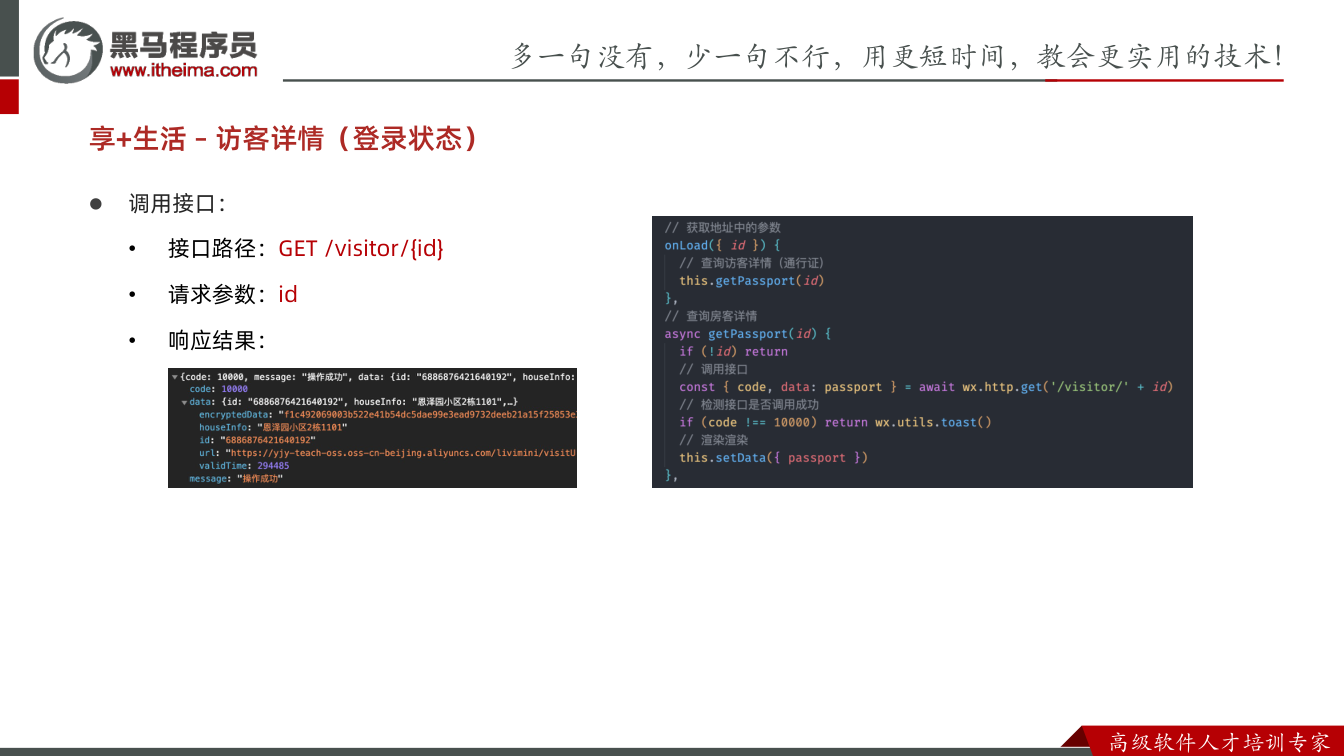Click the 接口路径 label
The image size is (1344, 756).
click(217, 249)
